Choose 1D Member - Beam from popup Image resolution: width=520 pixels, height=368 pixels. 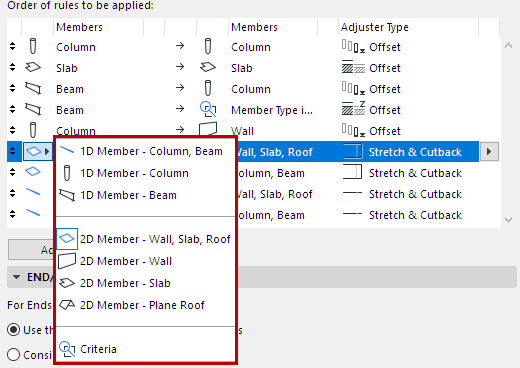(x=146, y=195)
